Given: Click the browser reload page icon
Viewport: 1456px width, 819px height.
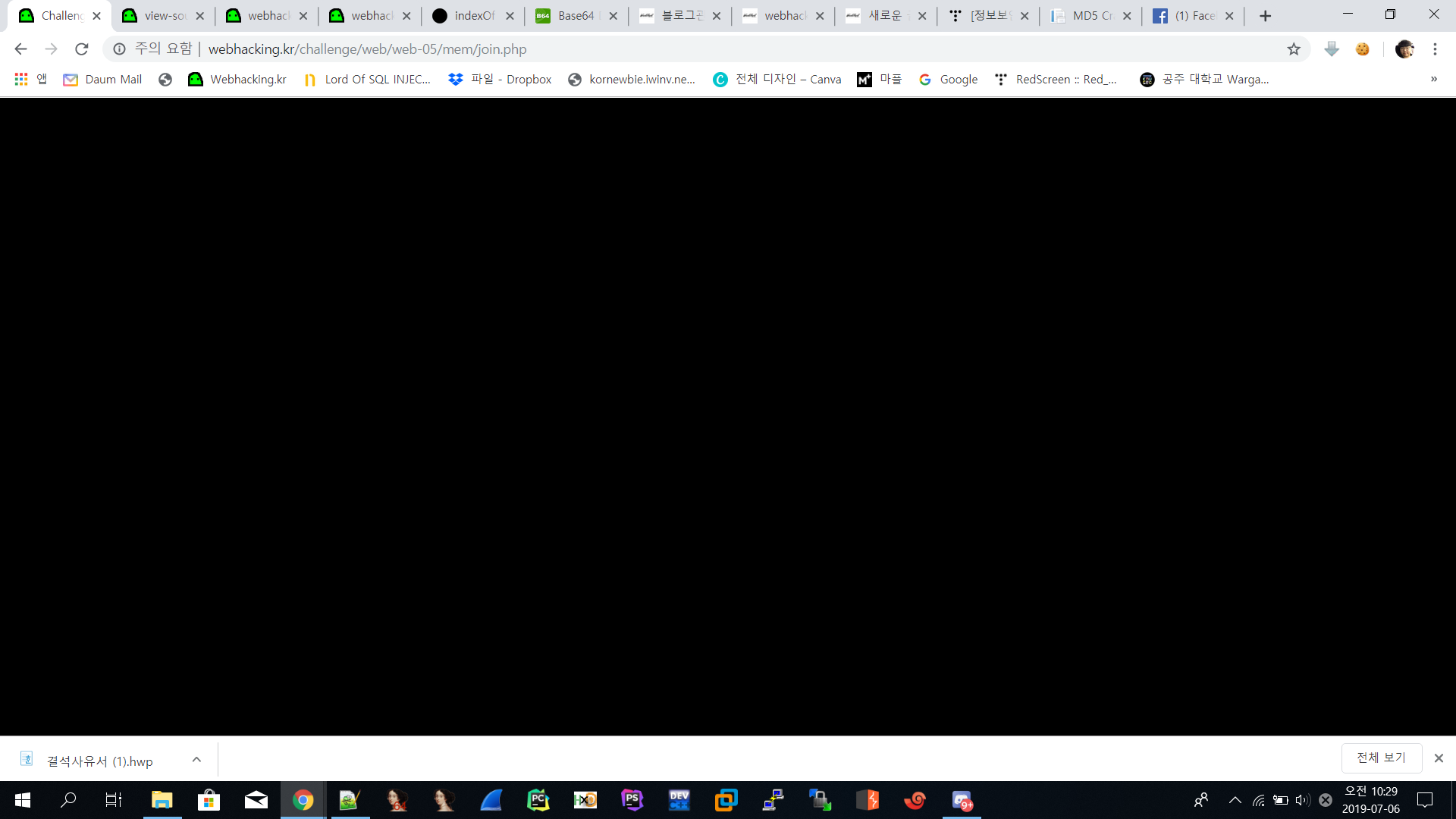Looking at the screenshot, I should tap(82, 49).
